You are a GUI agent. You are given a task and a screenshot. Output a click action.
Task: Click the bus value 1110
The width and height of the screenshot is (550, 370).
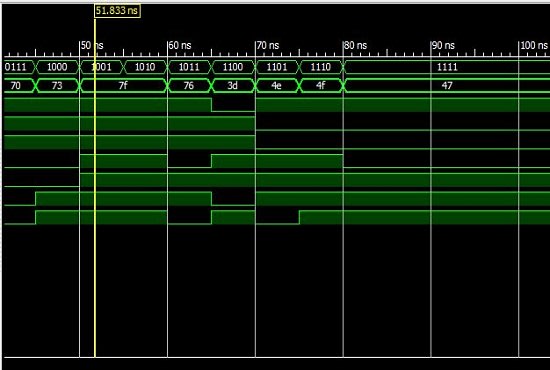coord(321,67)
